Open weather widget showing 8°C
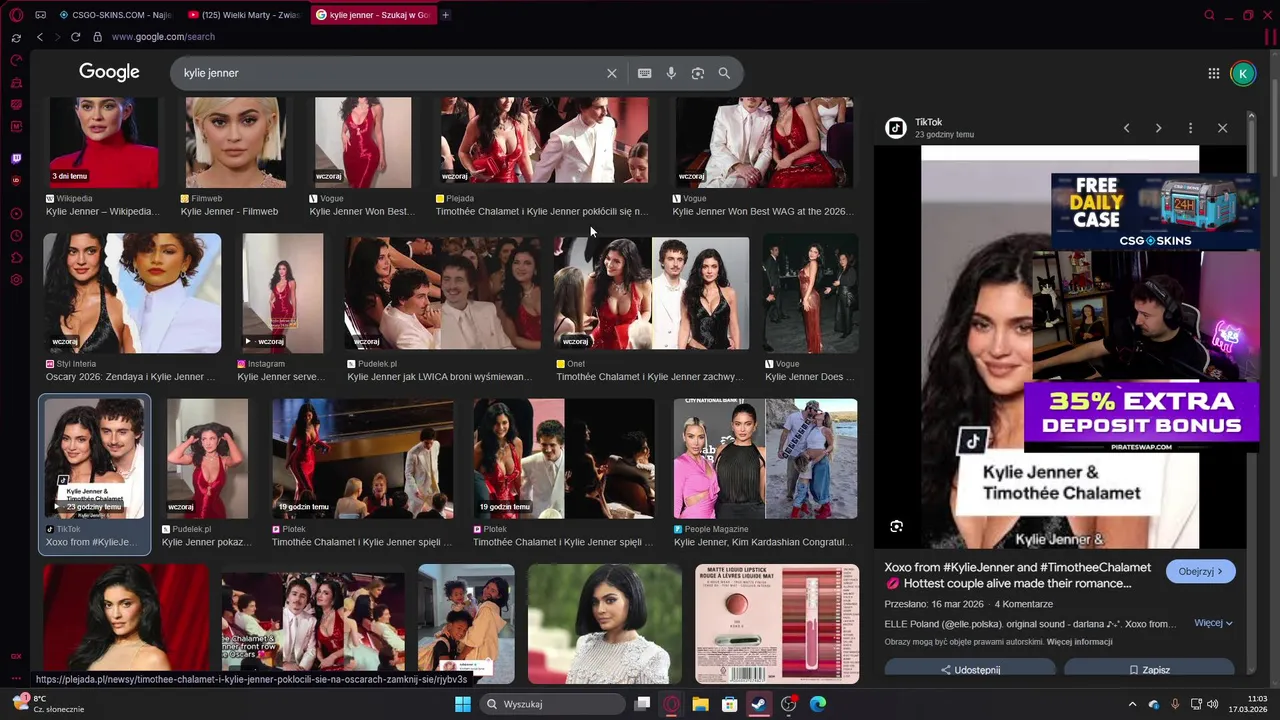 48,704
